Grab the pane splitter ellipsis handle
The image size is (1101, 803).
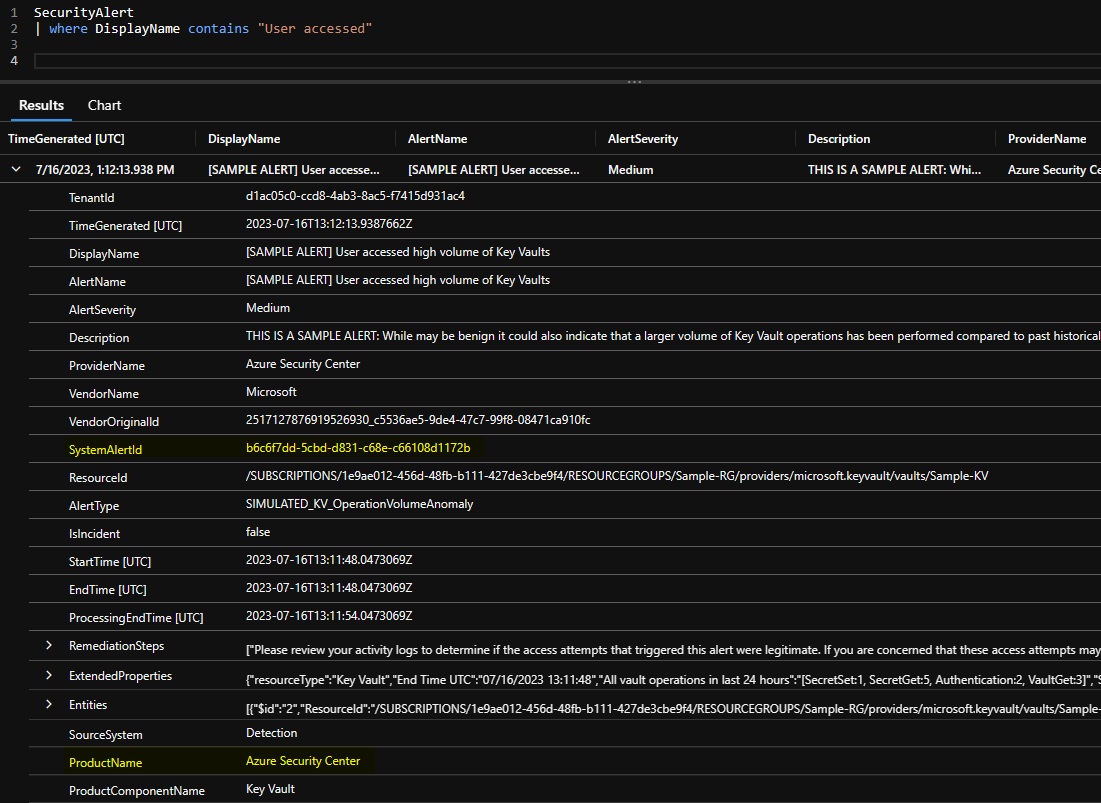[x=634, y=82]
